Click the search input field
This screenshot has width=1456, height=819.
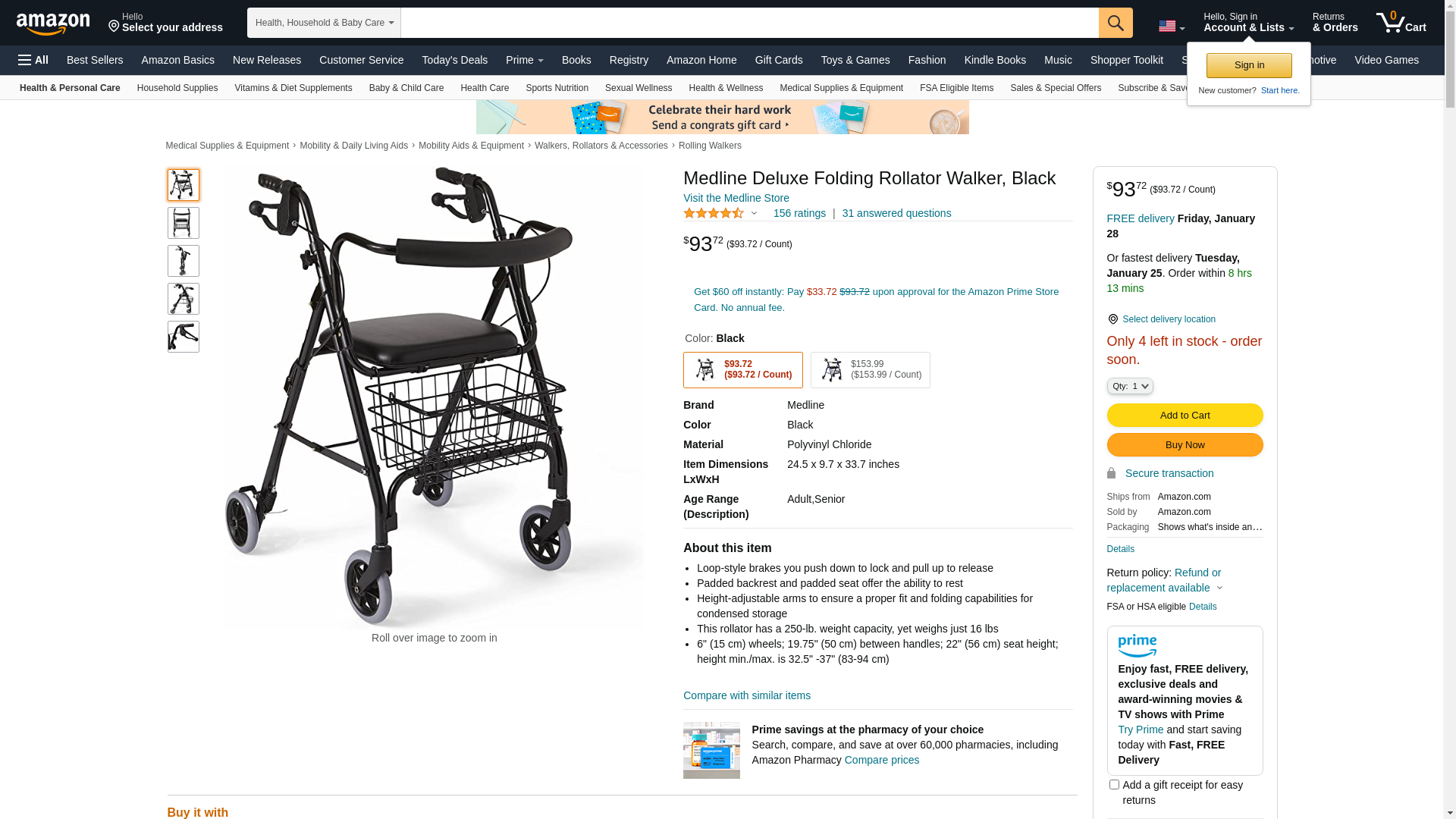[749, 23]
